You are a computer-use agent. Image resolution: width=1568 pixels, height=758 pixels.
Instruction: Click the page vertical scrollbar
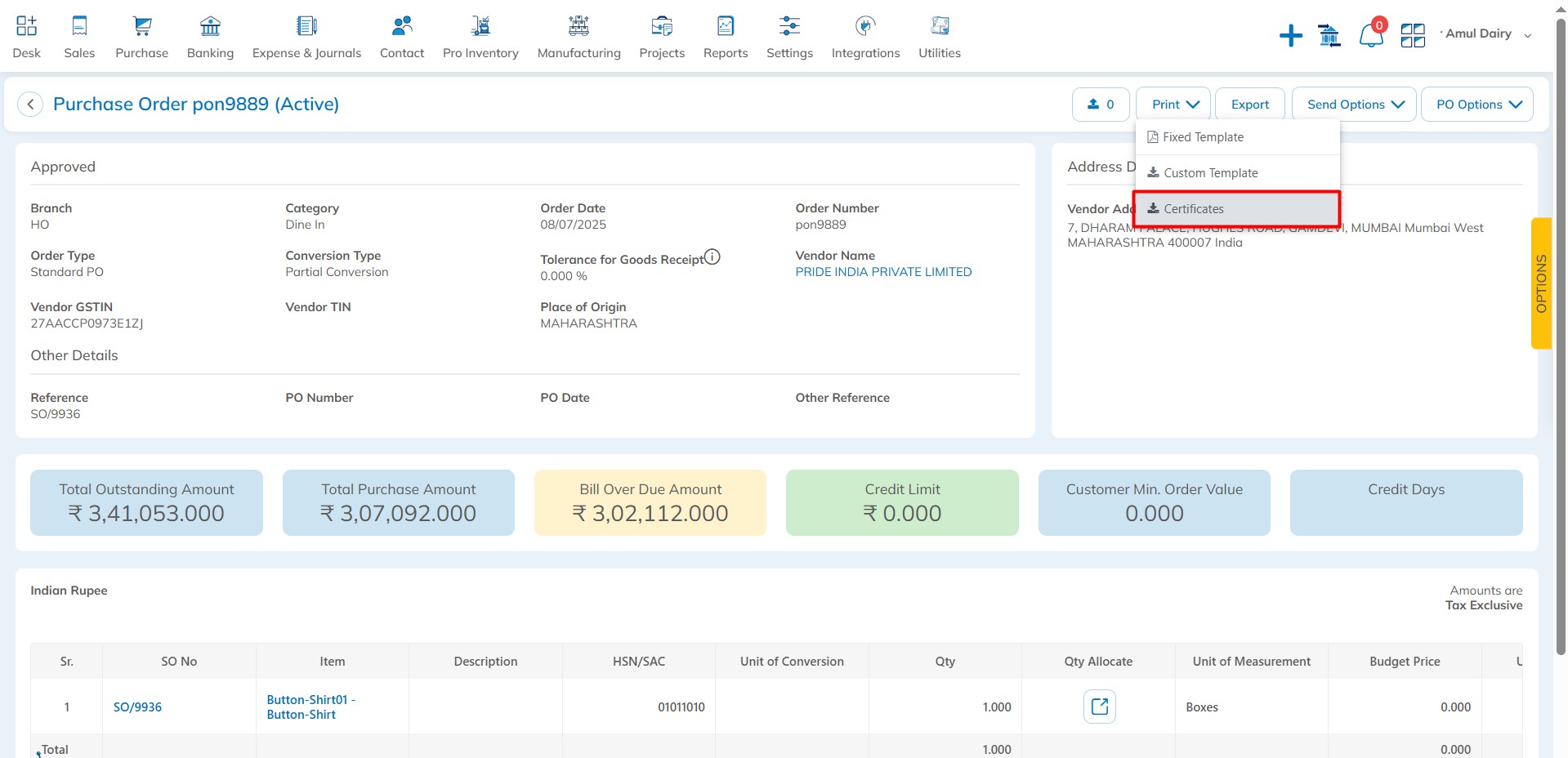[x=1561, y=335]
